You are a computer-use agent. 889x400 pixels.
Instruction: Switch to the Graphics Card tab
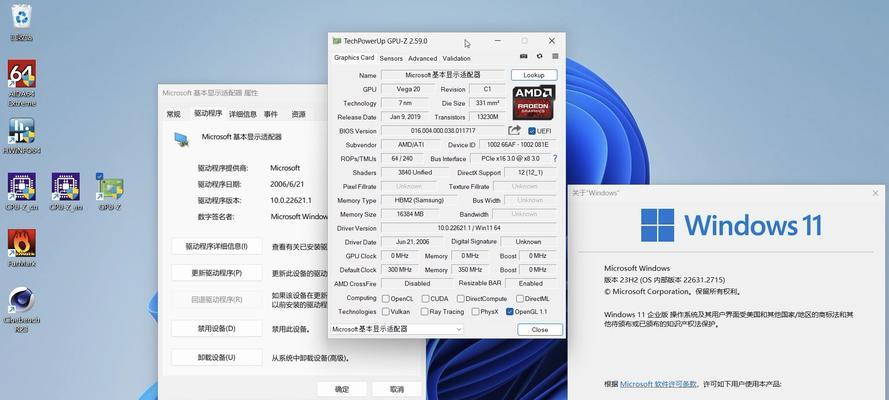point(354,58)
